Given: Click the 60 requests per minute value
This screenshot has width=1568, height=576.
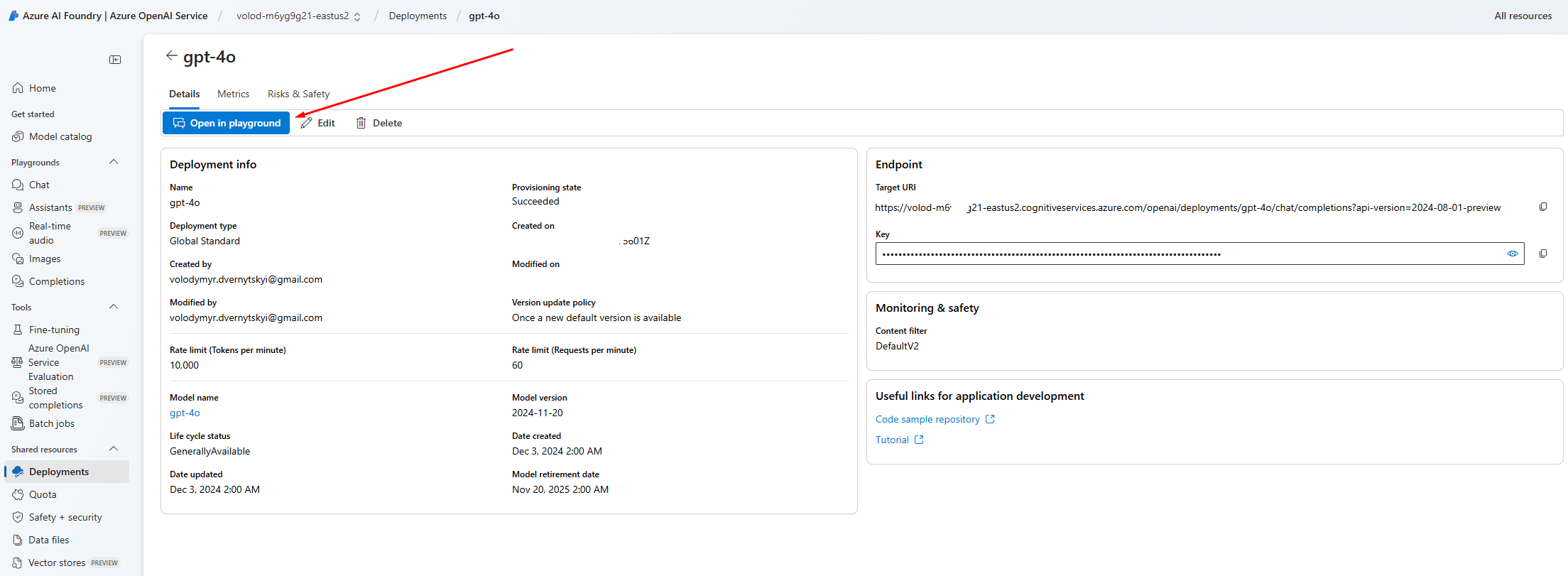Looking at the screenshot, I should pyautogui.click(x=517, y=365).
